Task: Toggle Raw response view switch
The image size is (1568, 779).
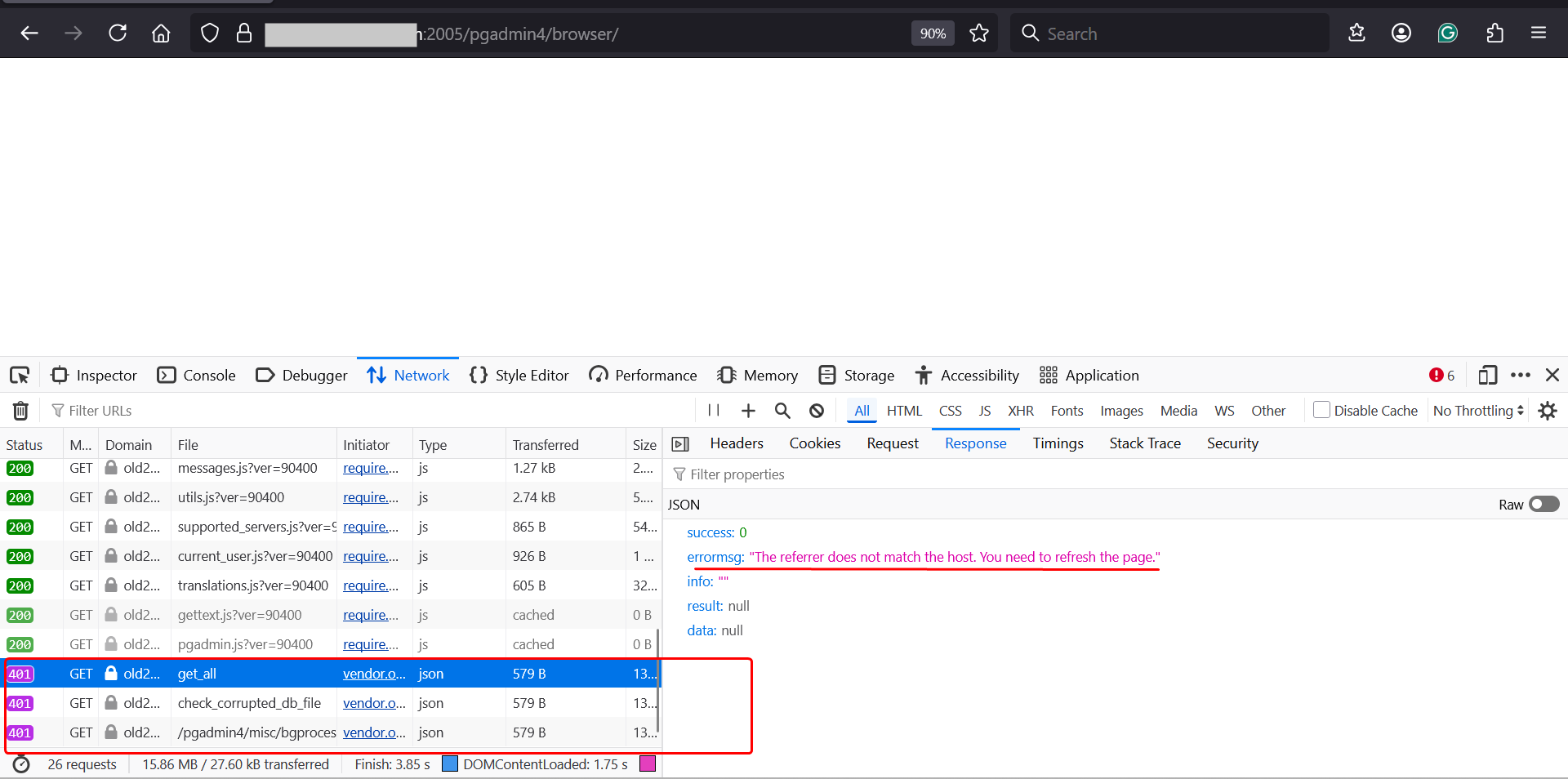Action: [x=1543, y=505]
